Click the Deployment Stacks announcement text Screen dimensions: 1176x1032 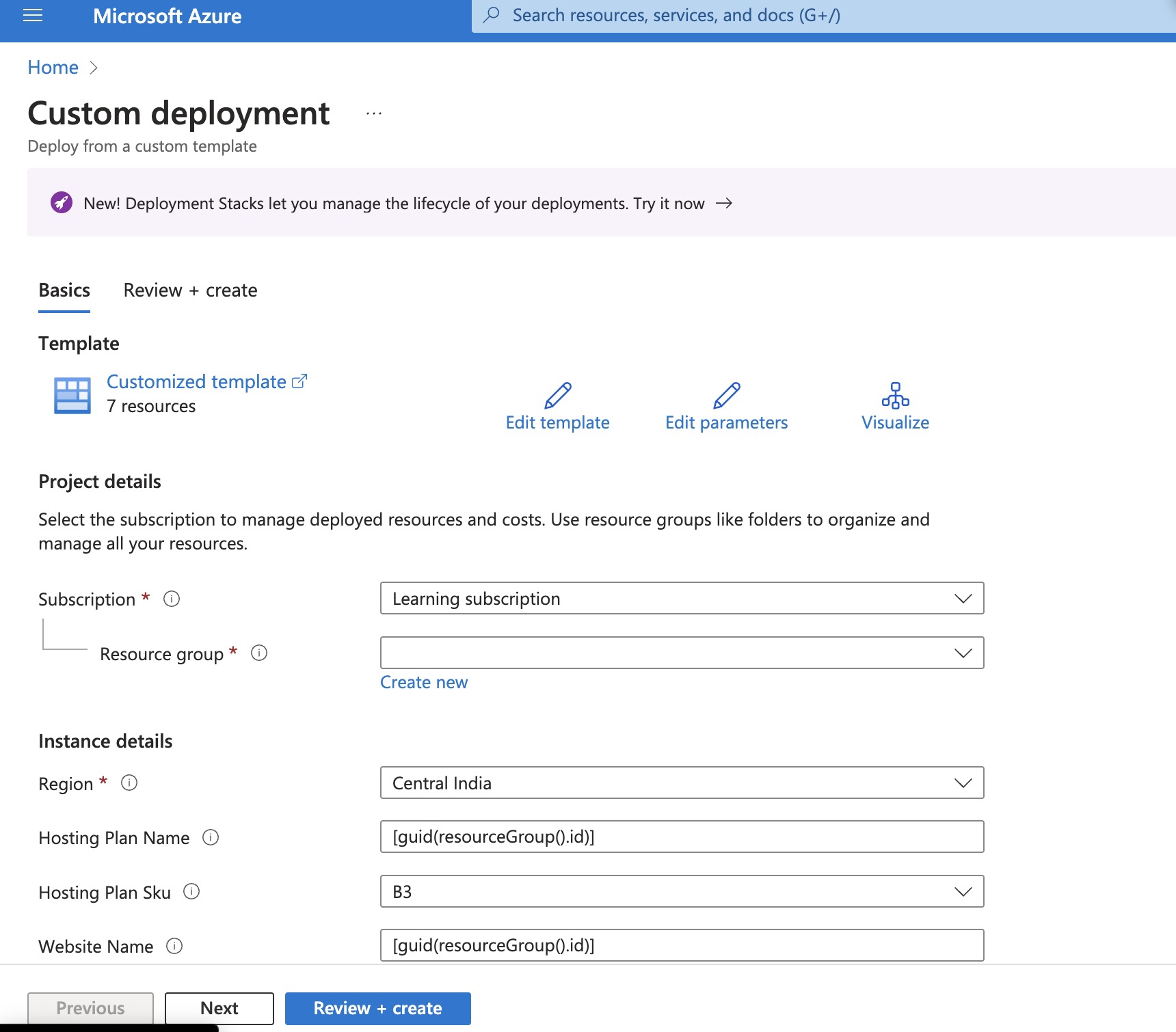coord(394,203)
